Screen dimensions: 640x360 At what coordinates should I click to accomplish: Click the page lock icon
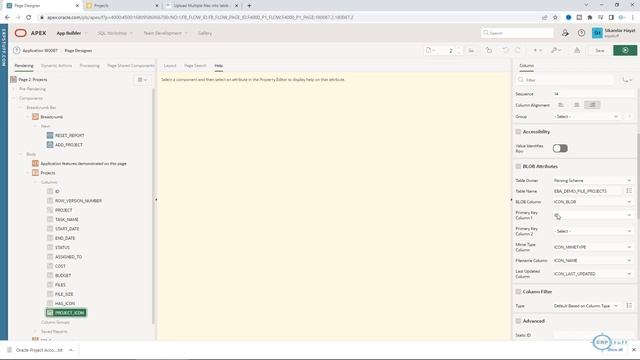(489, 50)
